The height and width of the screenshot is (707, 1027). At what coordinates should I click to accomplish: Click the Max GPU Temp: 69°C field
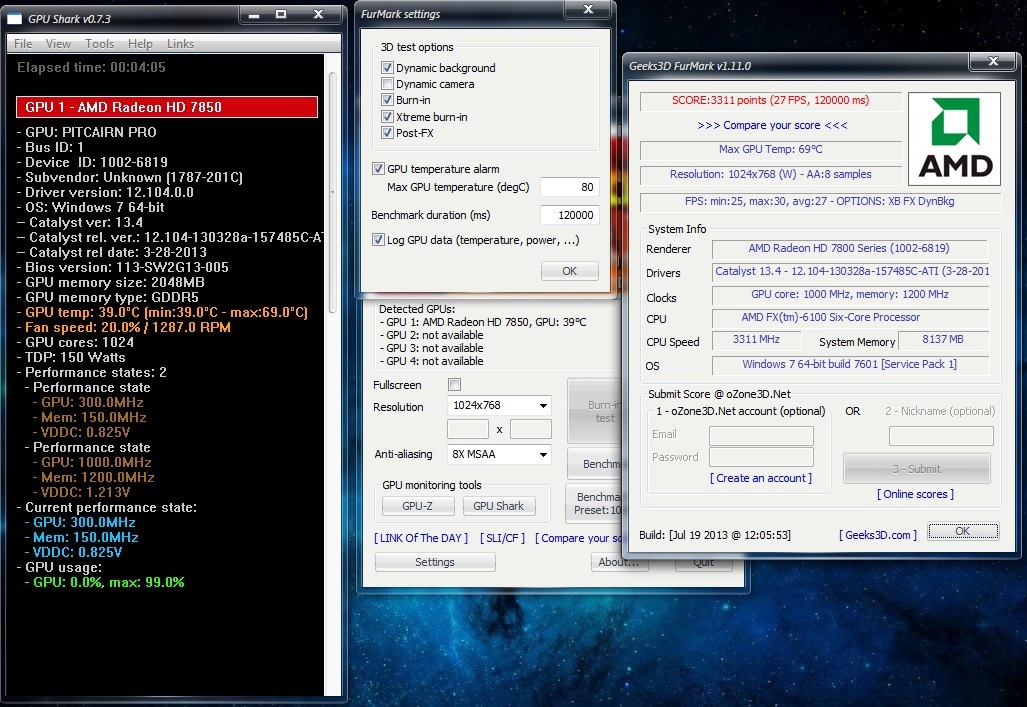[771, 150]
